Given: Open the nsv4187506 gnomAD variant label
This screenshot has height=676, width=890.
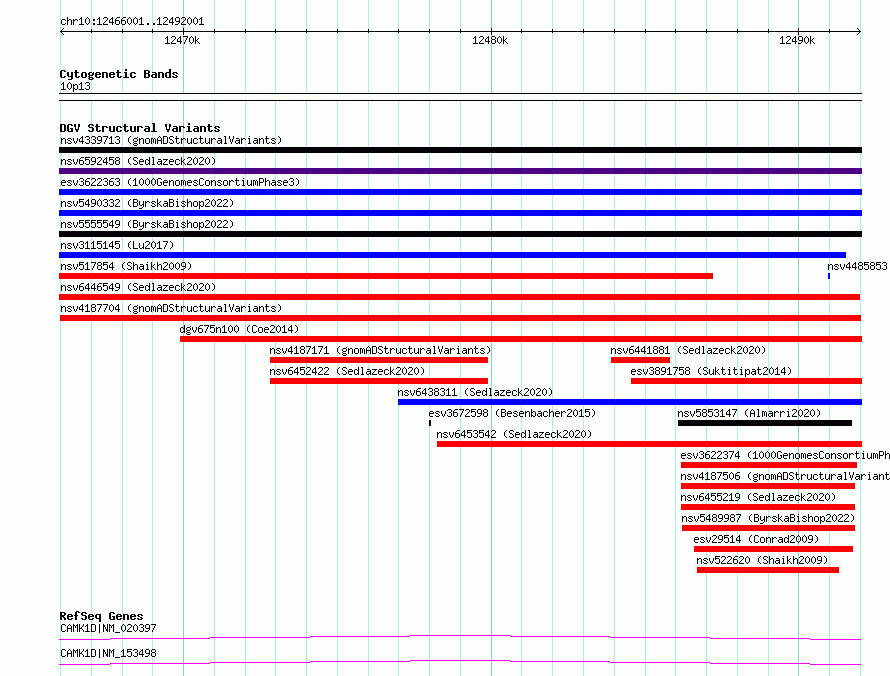Looking at the screenshot, I should 785,476.
